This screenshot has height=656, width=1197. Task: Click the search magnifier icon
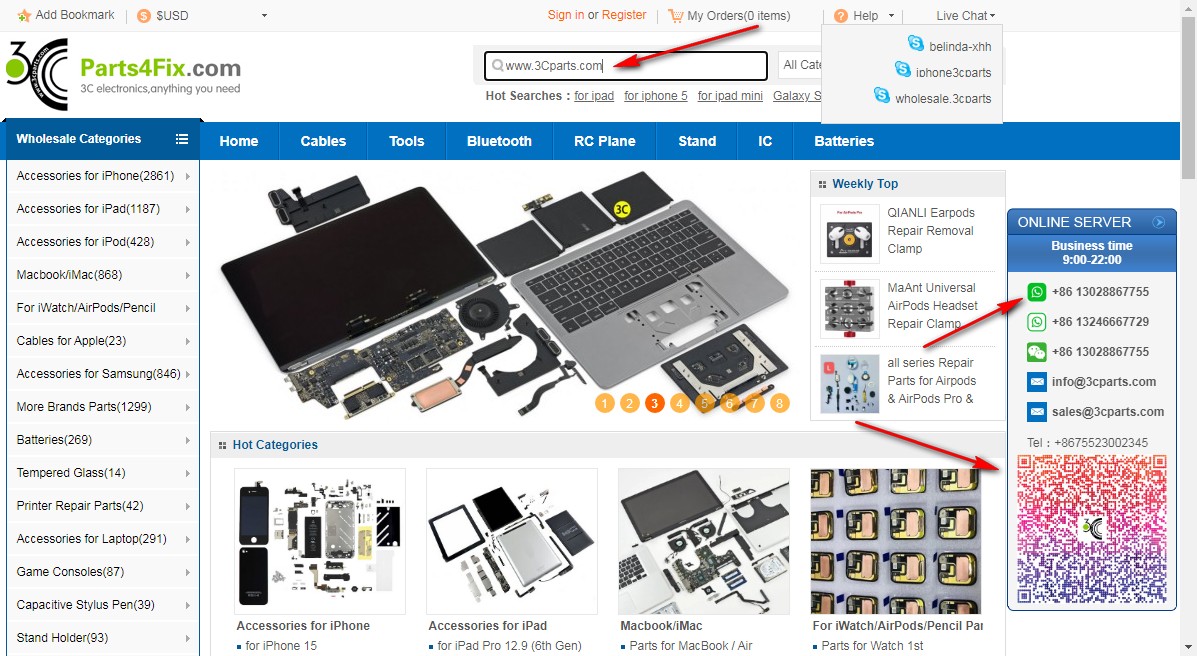click(497, 66)
